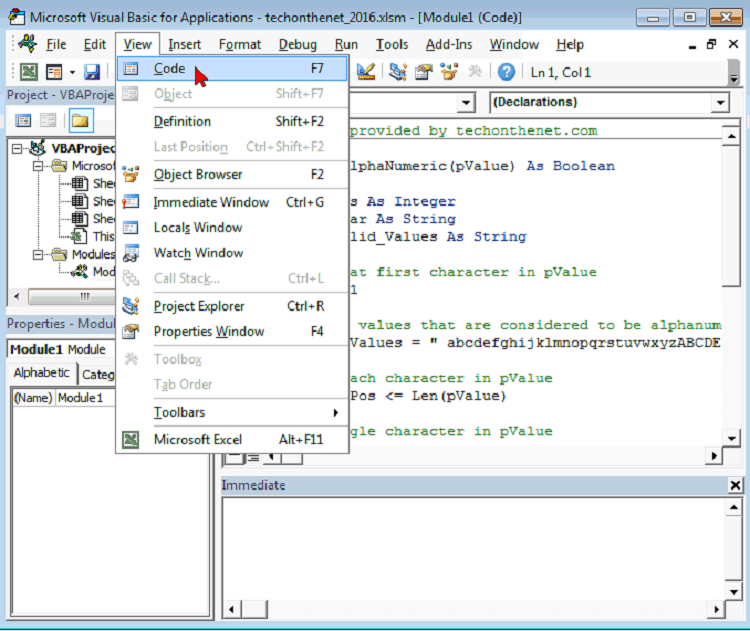This screenshot has height=631, width=750.
Task: Choose Project Explorer in View menu
Action: [x=232, y=306]
